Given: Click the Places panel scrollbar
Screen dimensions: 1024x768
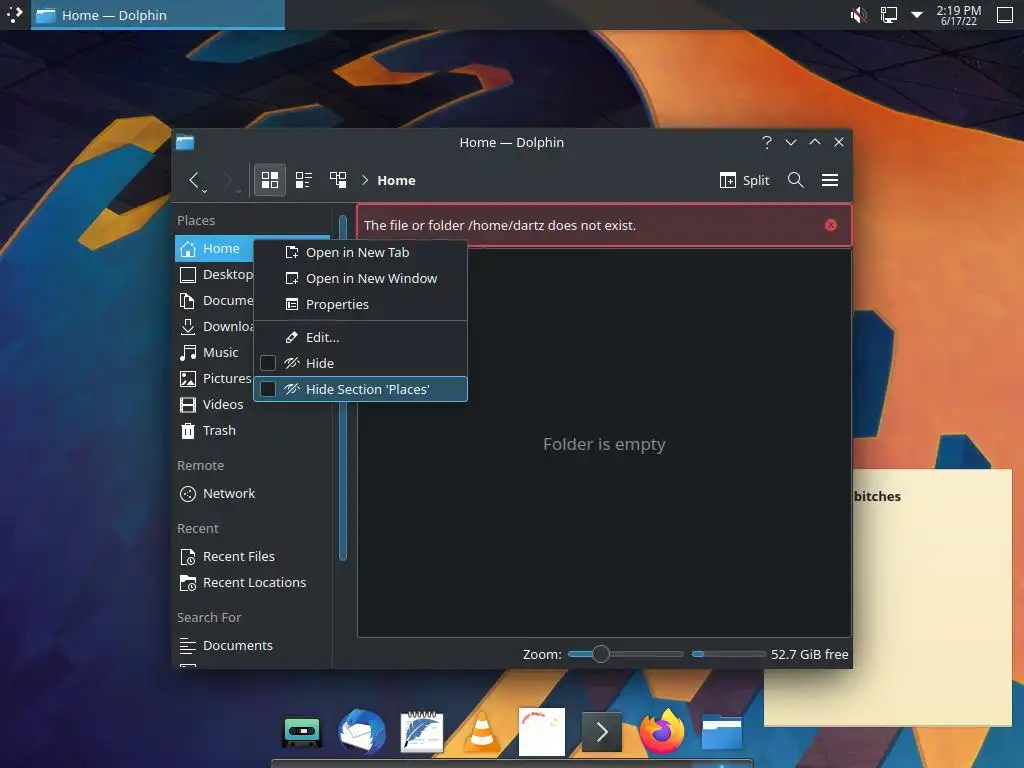Looking at the screenshot, I should click(343, 387).
